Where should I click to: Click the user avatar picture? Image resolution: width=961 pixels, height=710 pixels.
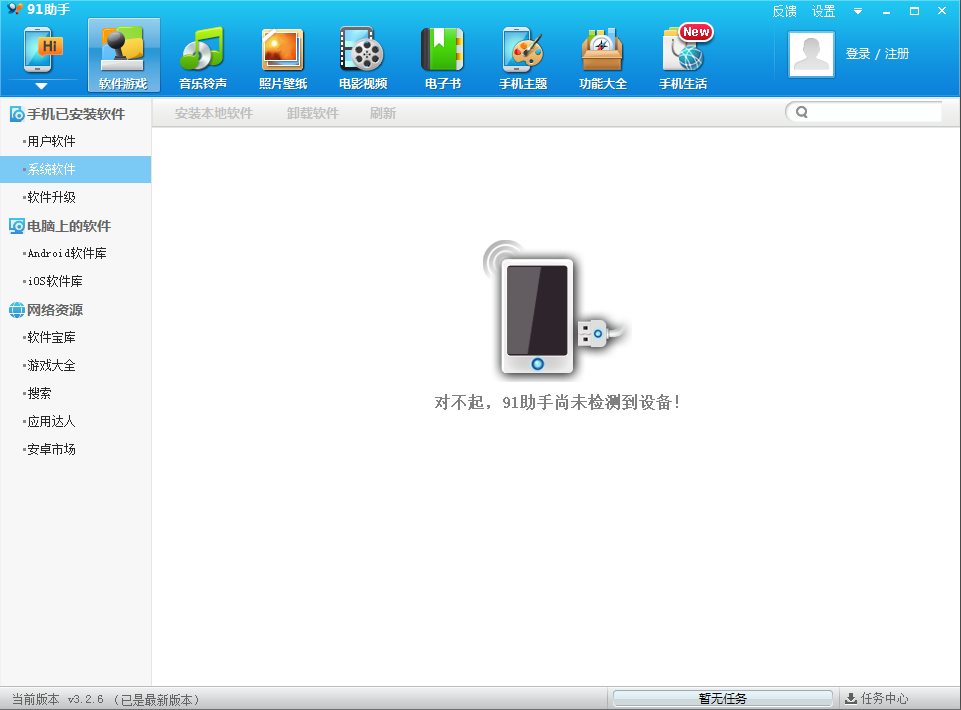[811, 54]
